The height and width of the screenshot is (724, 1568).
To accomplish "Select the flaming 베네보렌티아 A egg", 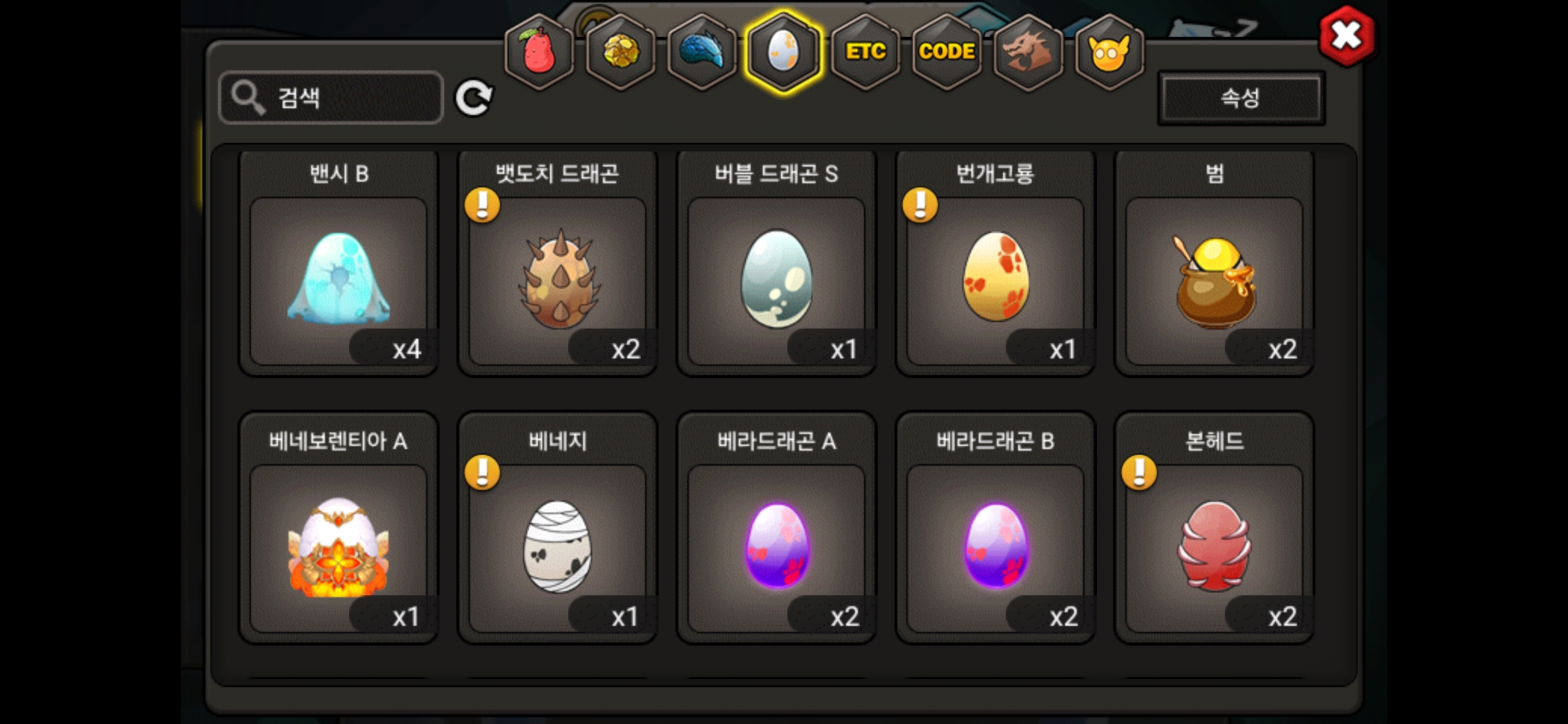I will tap(338, 528).
